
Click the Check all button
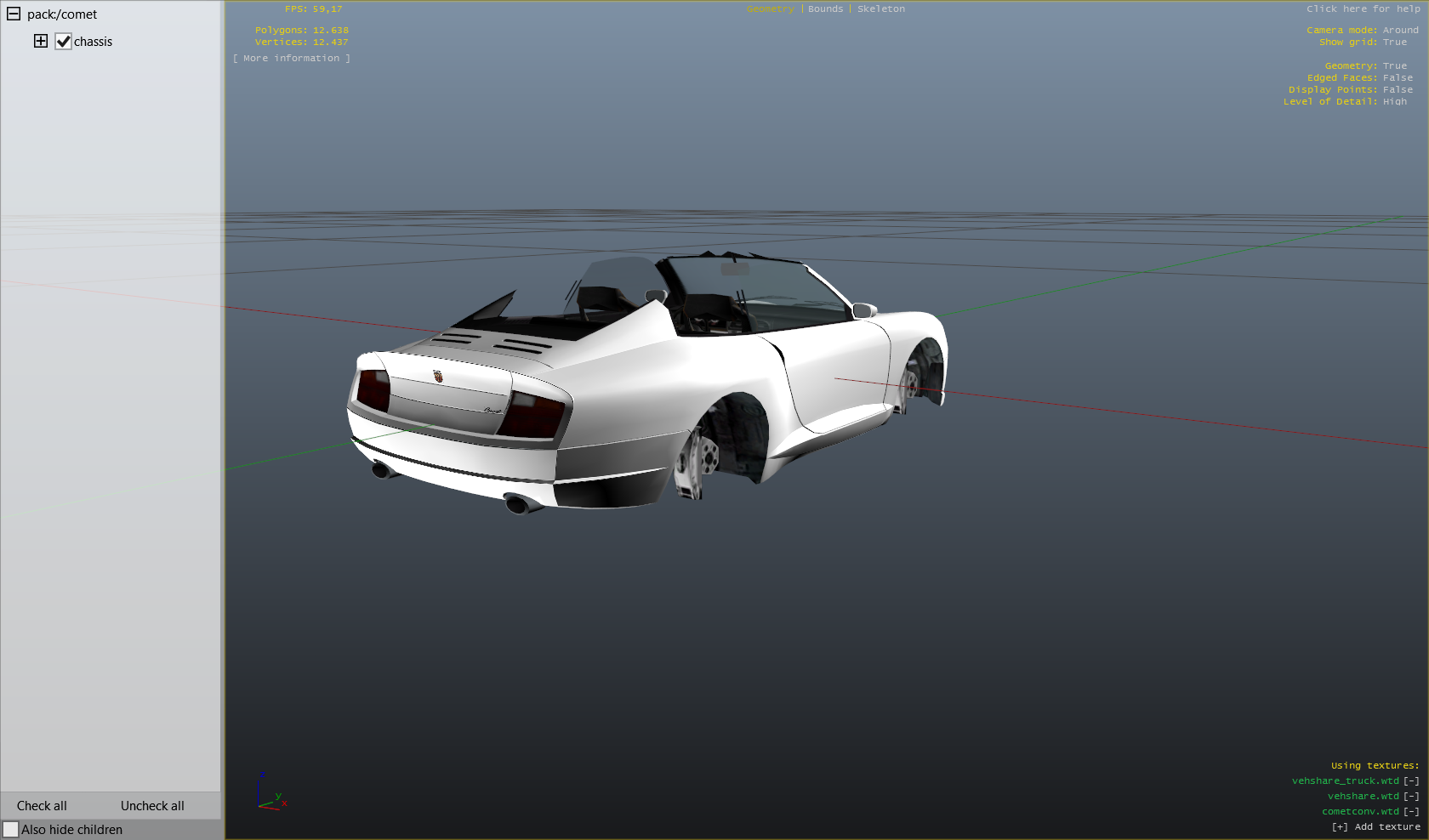point(42,806)
